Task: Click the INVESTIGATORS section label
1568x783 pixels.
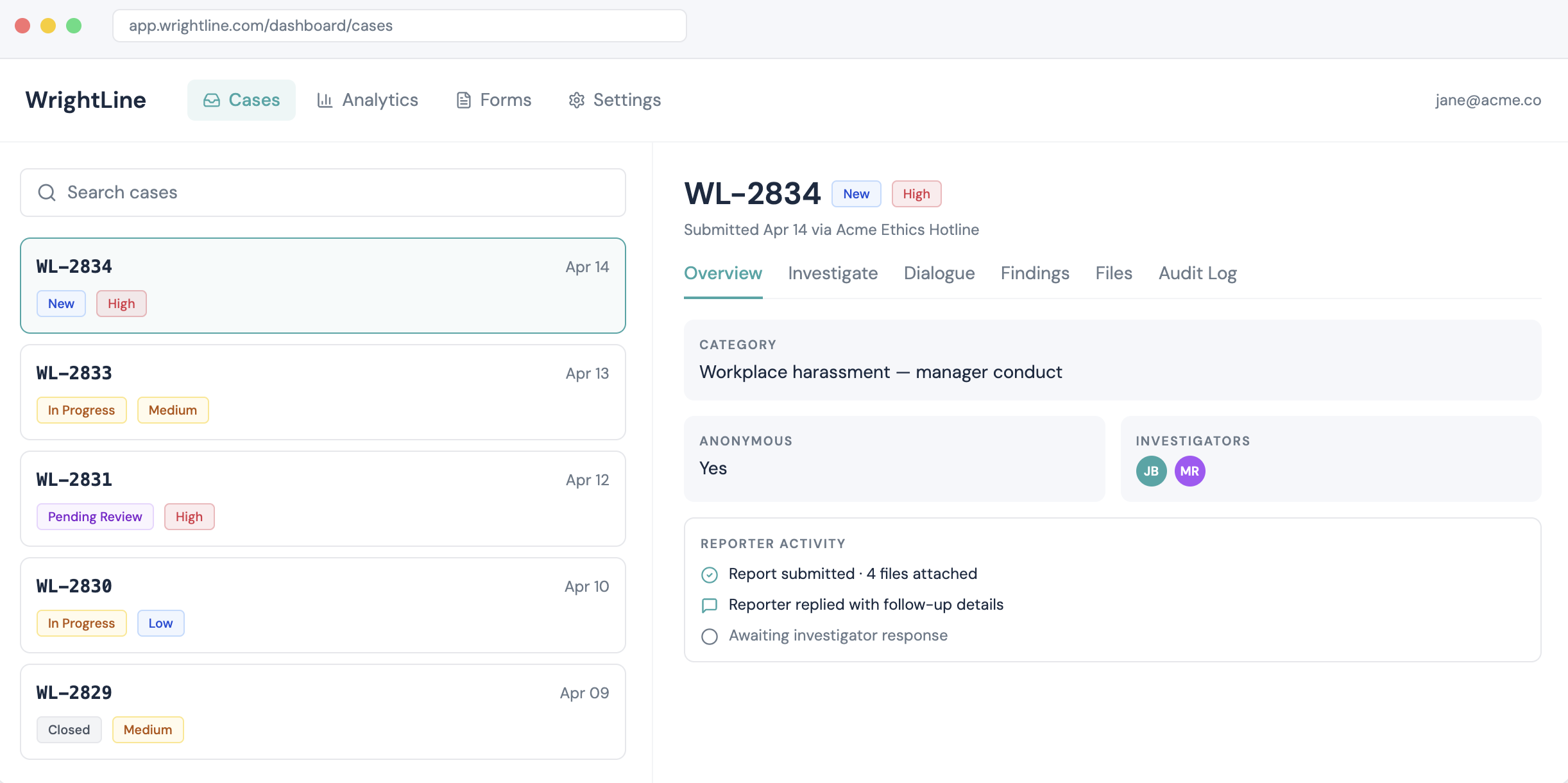Action: pos(1193,441)
